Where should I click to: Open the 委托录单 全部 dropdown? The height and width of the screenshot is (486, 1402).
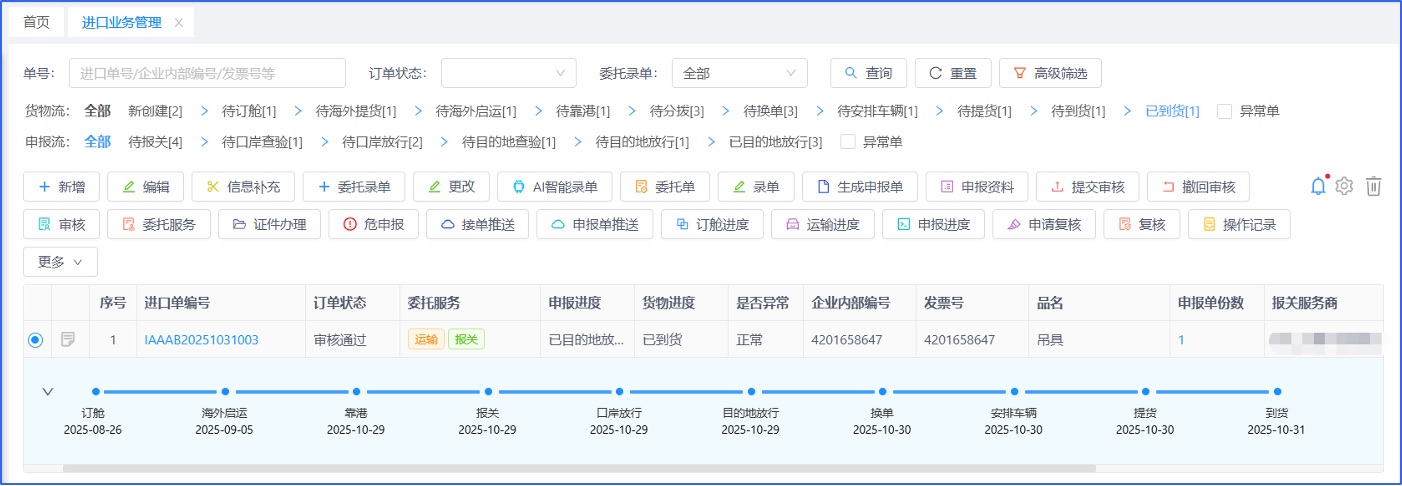click(x=740, y=73)
